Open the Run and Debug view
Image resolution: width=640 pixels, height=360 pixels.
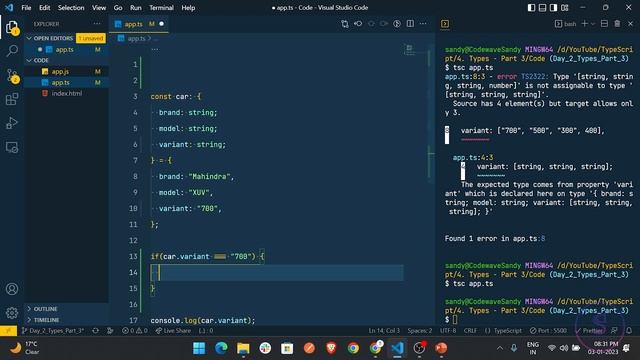12,123
